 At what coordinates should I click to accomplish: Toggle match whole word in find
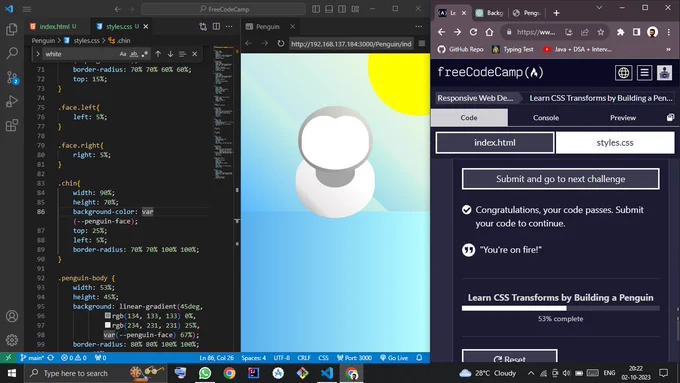pos(134,54)
